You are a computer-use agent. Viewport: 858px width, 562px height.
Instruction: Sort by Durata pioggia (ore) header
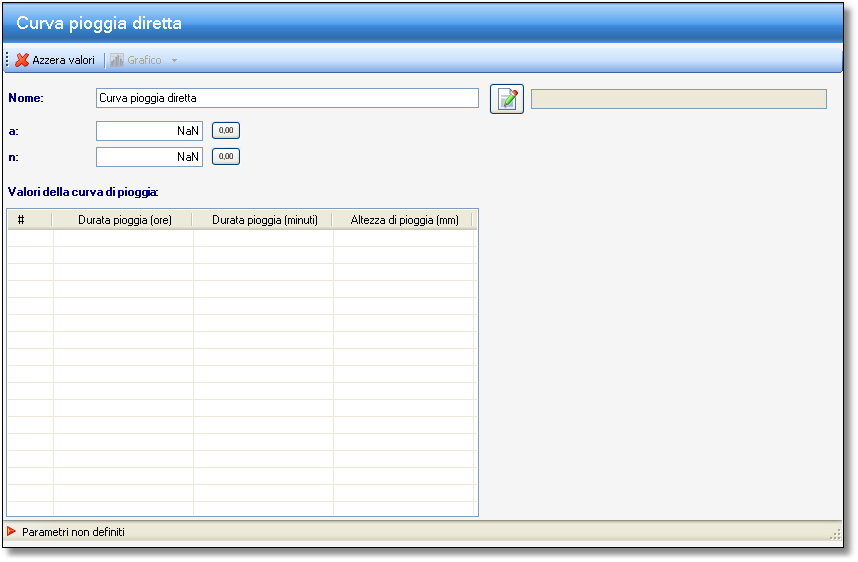123,220
